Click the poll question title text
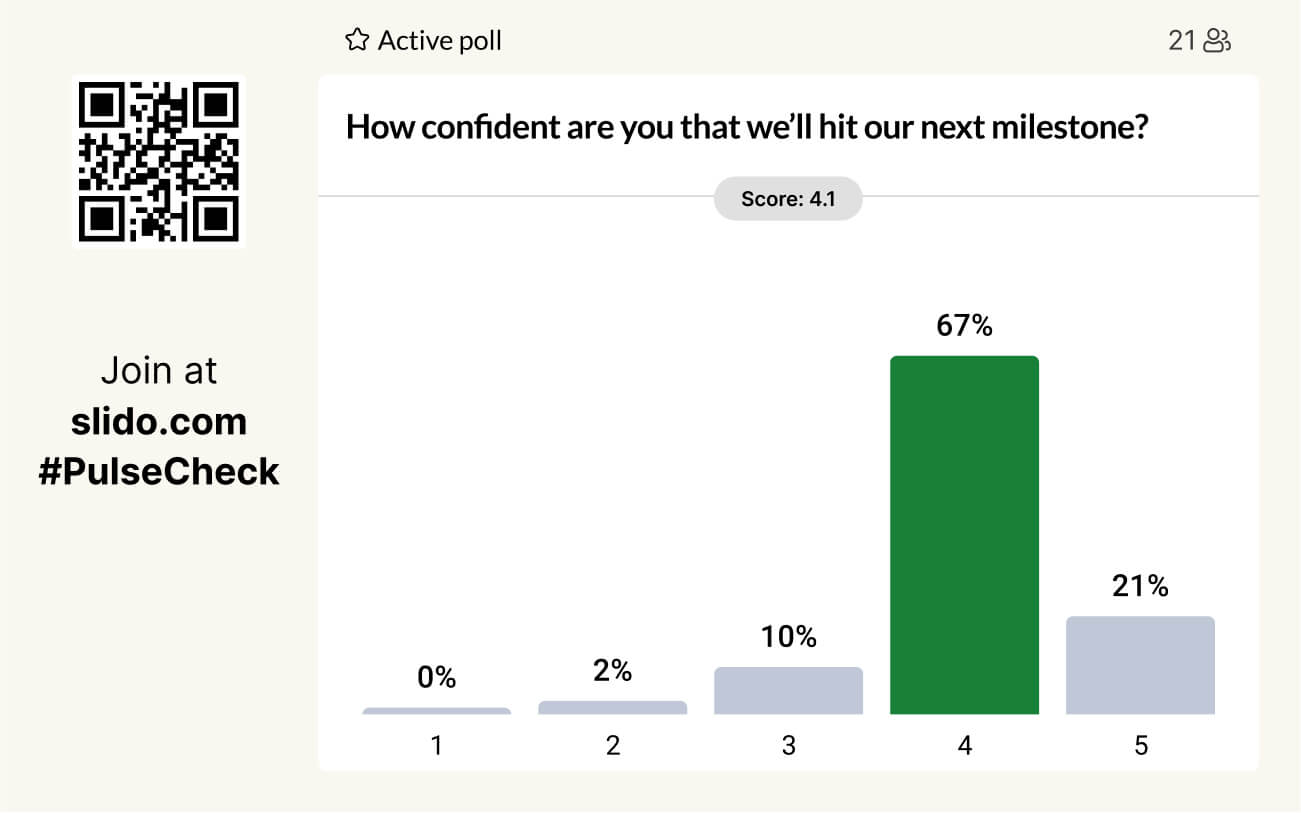Image resolution: width=1301 pixels, height=813 pixels. (x=745, y=127)
